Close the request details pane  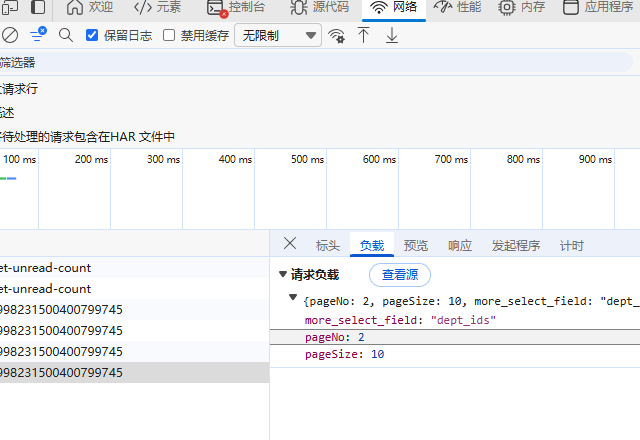290,244
